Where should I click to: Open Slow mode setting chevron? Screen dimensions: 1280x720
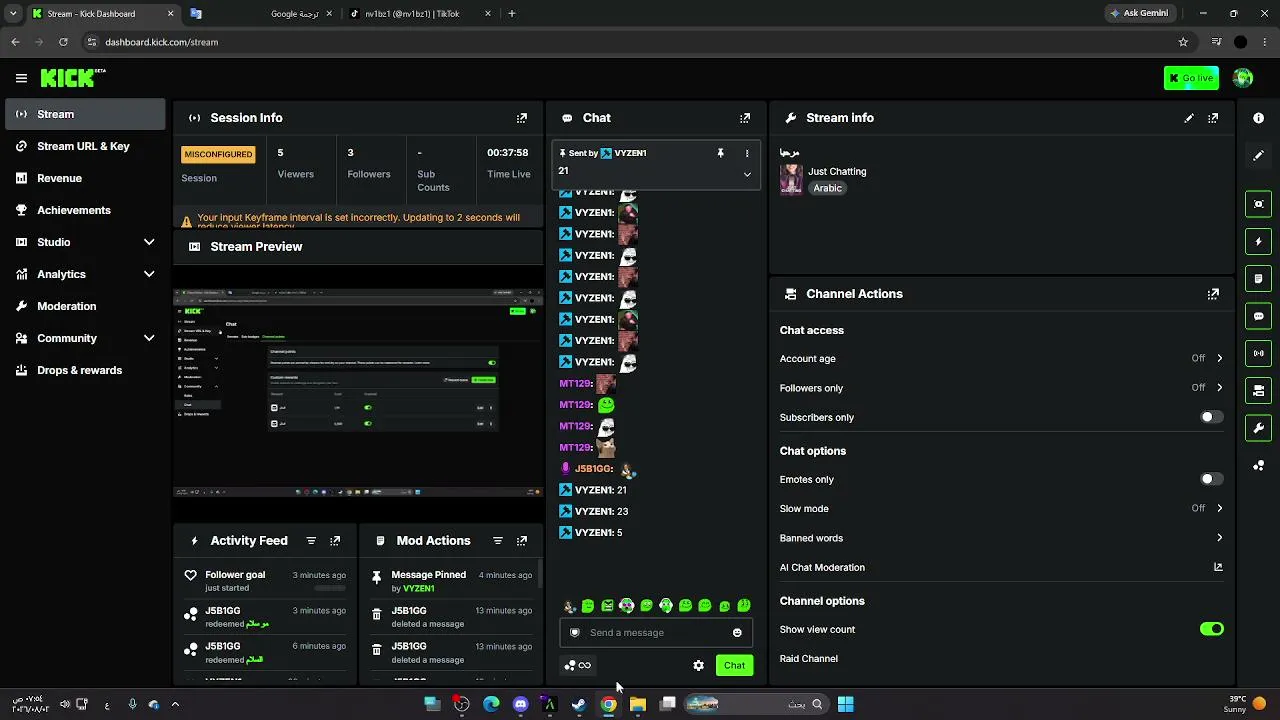1219,508
